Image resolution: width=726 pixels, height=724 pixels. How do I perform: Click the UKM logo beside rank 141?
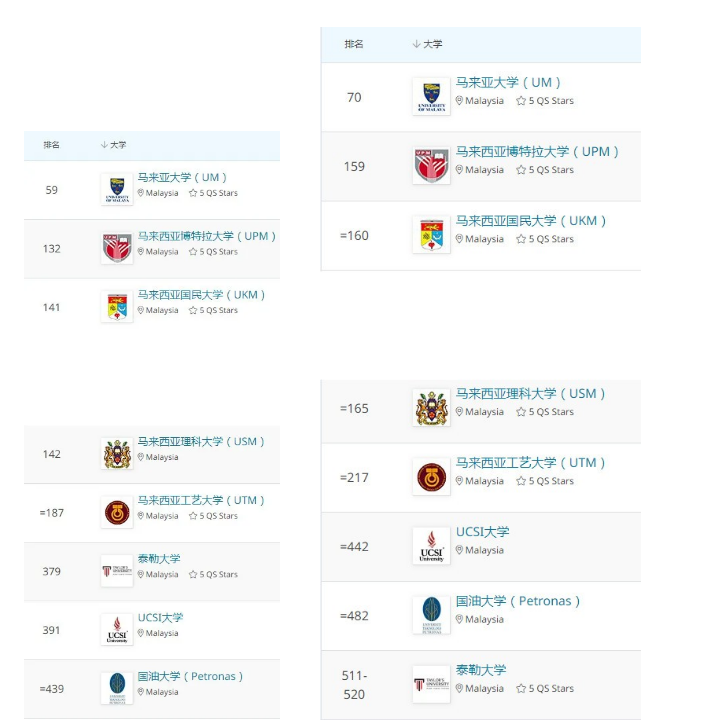[x=117, y=306]
